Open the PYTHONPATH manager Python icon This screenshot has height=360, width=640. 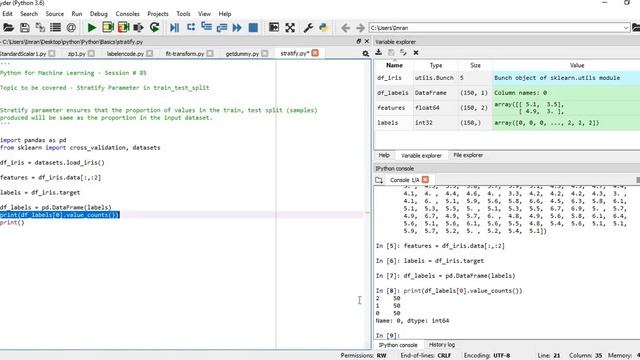coord(324,28)
